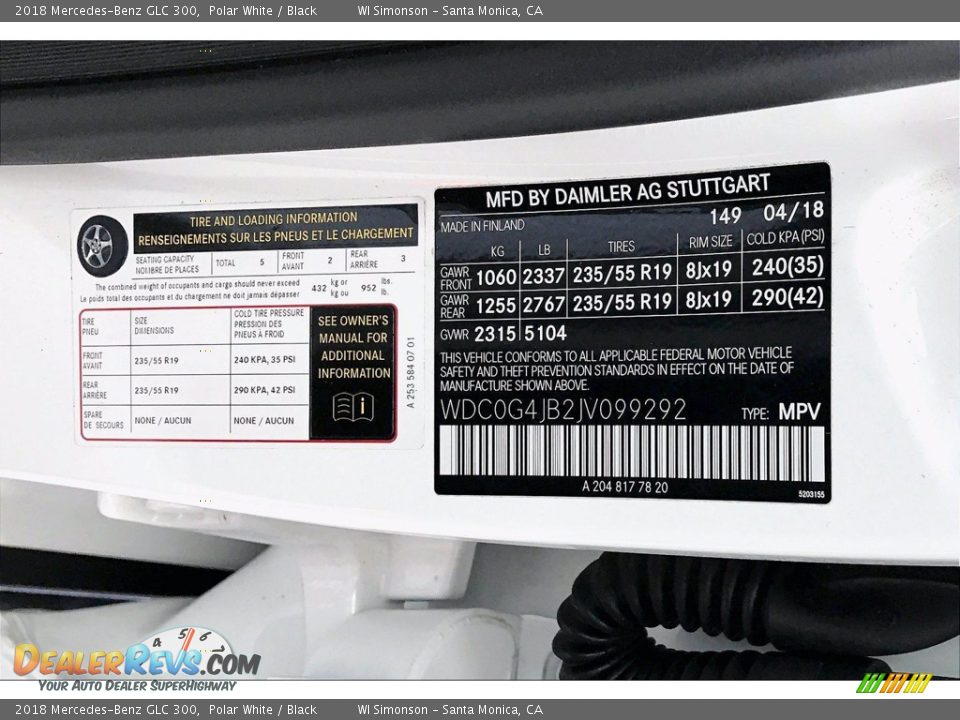
Task: Click the '240 KPA, 35 PSI' front pressure cell
Action: pyautogui.click(x=264, y=360)
